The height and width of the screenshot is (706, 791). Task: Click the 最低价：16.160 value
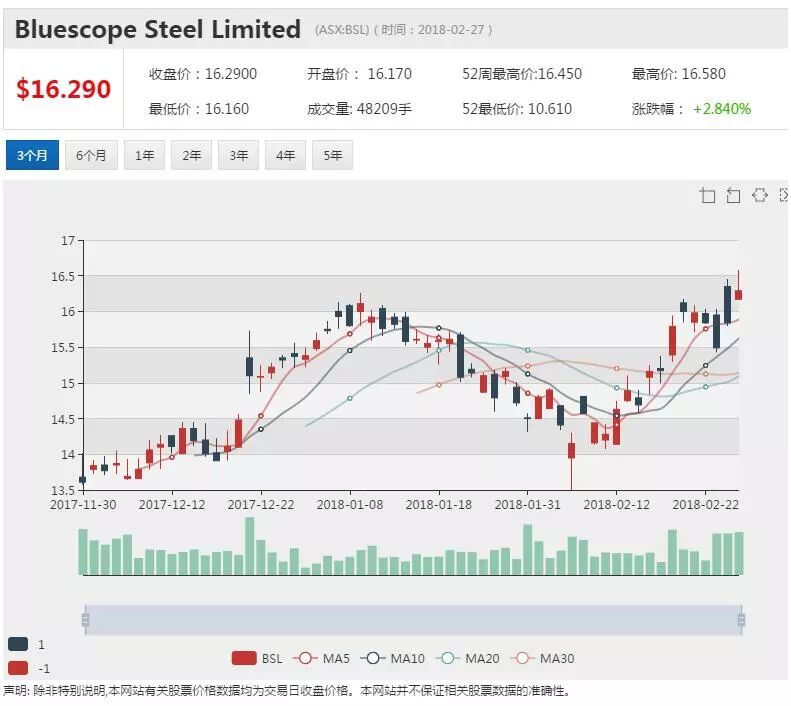point(199,109)
